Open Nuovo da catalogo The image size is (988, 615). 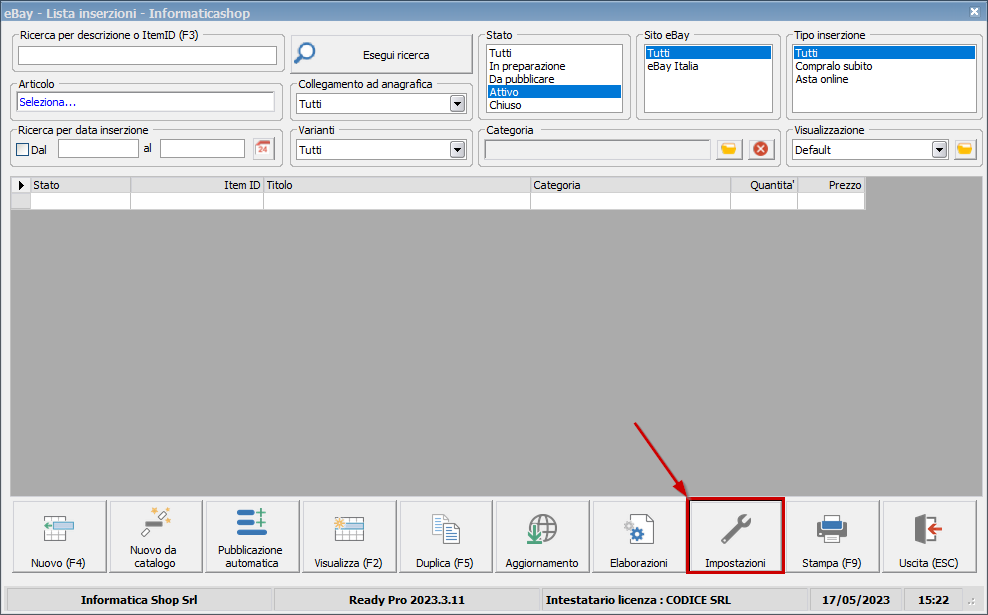coord(156,537)
